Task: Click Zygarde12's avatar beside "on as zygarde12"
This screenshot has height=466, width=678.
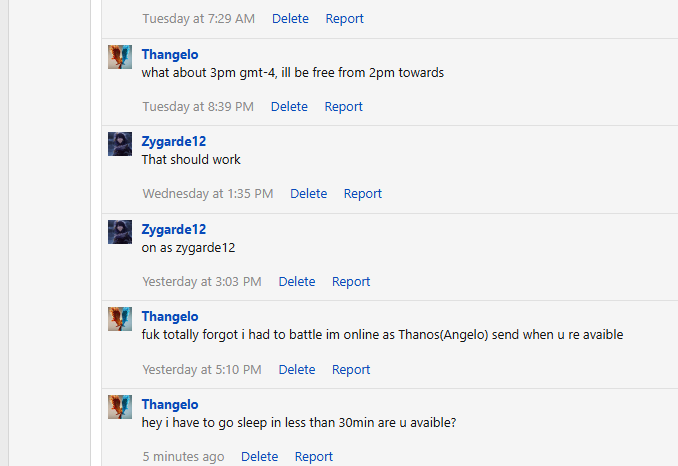Action: tap(120, 232)
